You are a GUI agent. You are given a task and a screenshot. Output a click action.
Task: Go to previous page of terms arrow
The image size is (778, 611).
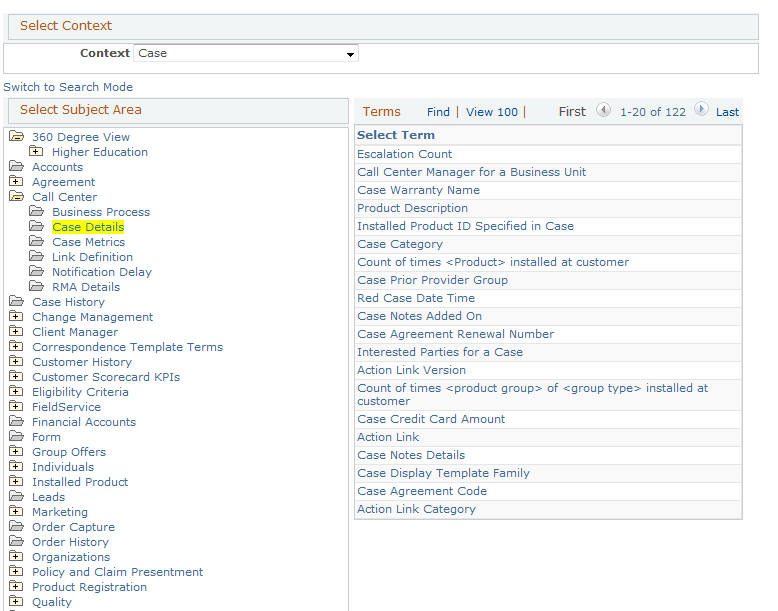pos(603,109)
